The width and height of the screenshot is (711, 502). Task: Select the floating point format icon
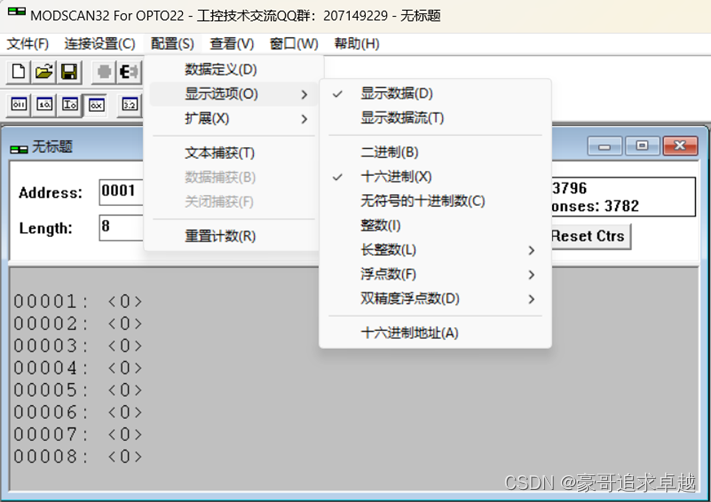[130, 105]
